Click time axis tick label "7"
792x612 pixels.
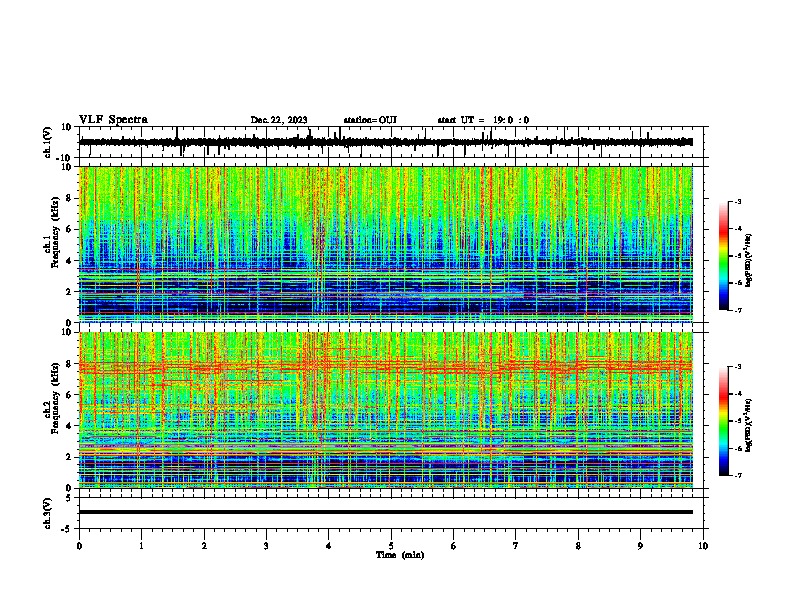pyautogui.click(x=516, y=546)
